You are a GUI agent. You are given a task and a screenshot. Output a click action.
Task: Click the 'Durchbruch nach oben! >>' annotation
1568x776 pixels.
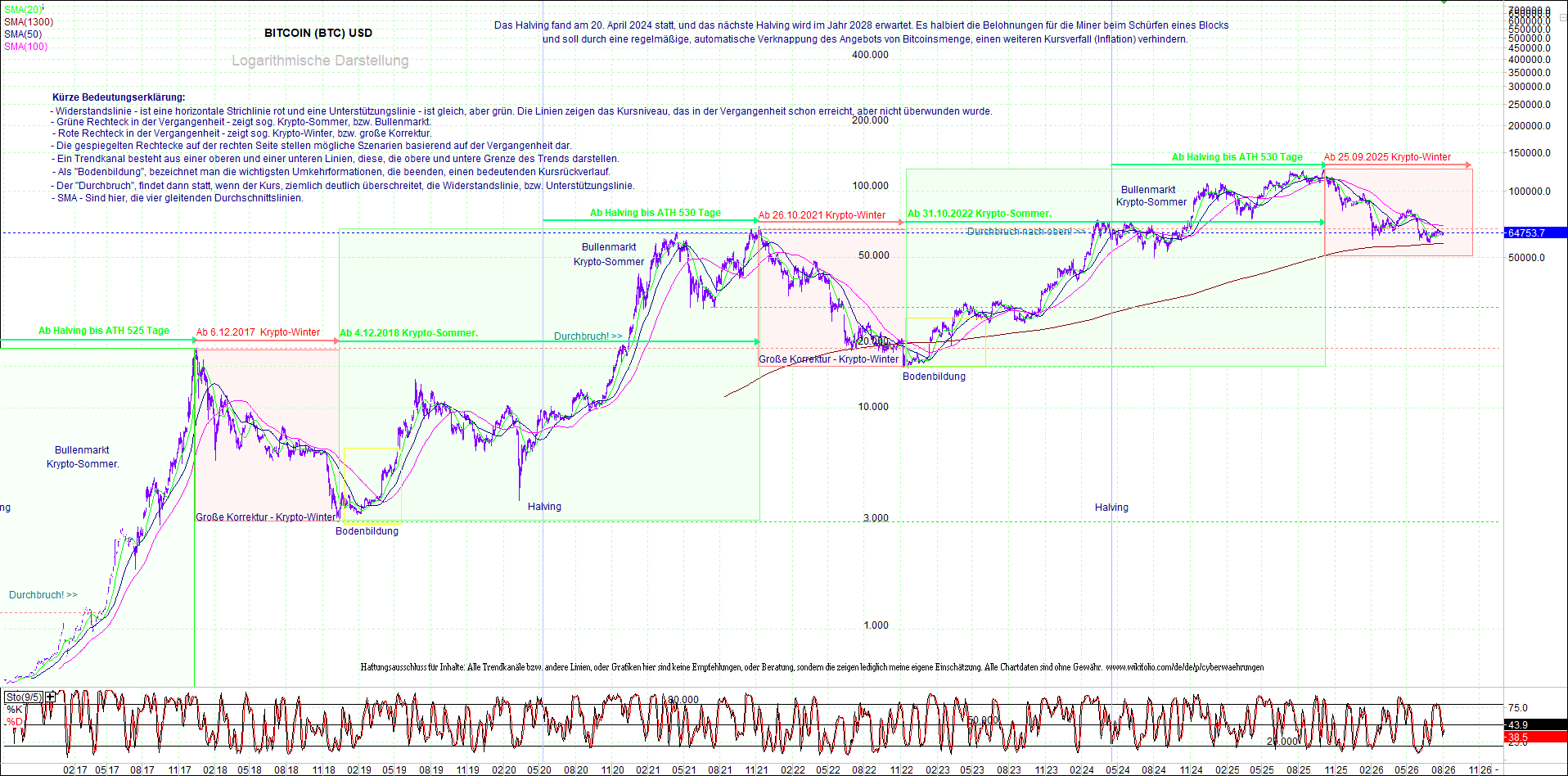(x=1026, y=232)
